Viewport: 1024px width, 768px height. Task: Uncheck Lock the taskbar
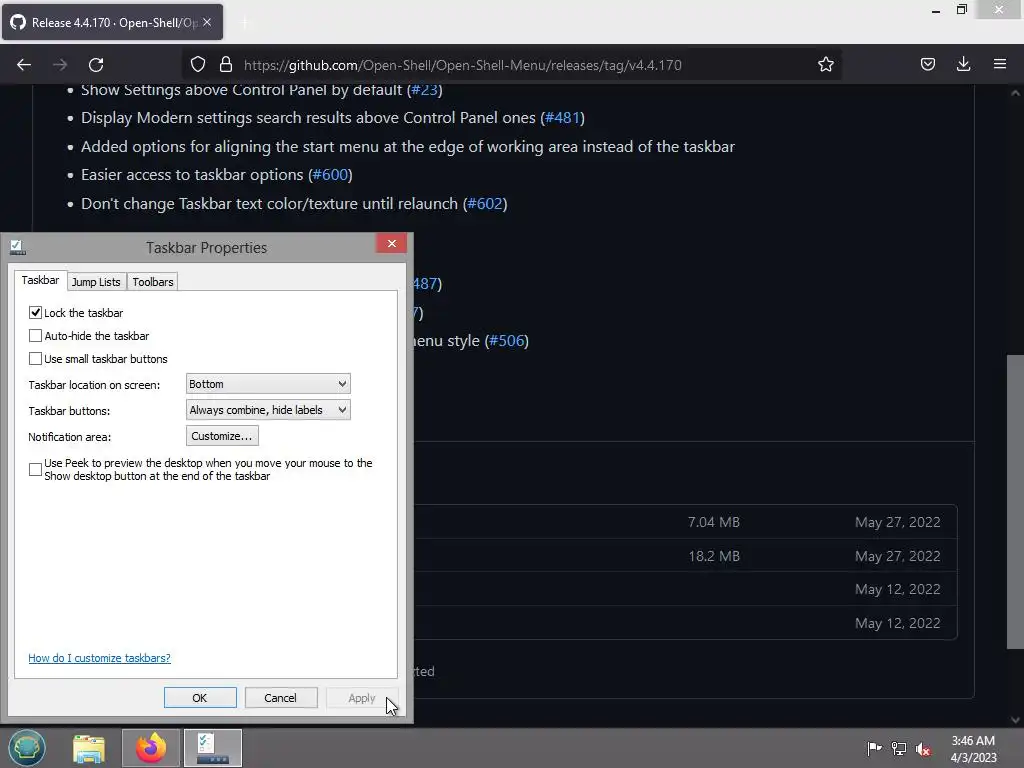click(35, 313)
